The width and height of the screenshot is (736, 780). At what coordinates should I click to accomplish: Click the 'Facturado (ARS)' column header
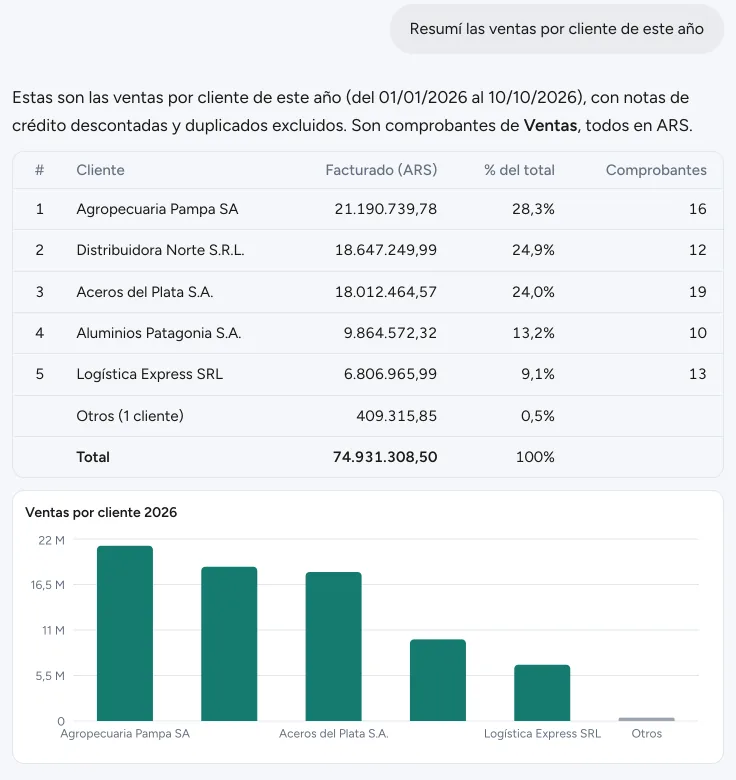pos(381,170)
